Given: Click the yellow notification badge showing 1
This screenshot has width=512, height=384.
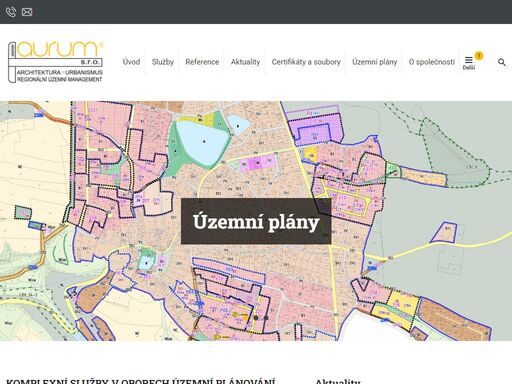Looking at the screenshot, I should click(x=479, y=56).
